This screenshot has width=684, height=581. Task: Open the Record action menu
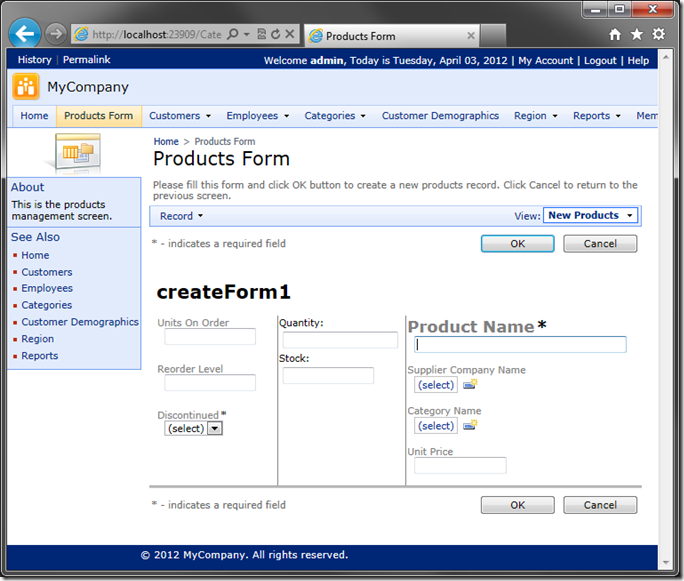pos(181,216)
